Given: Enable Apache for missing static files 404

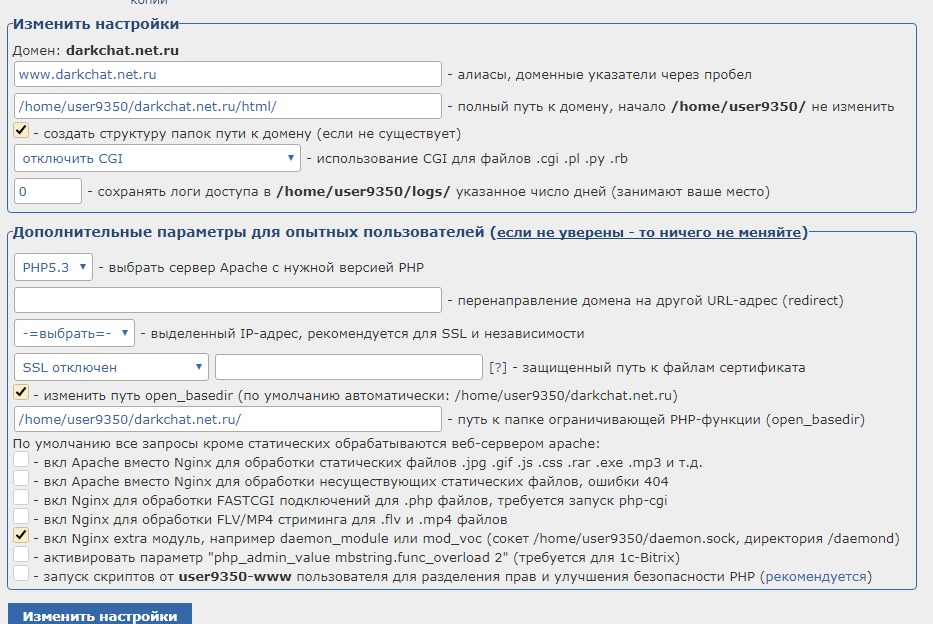Looking at the screenshot, I should [21, 478].
